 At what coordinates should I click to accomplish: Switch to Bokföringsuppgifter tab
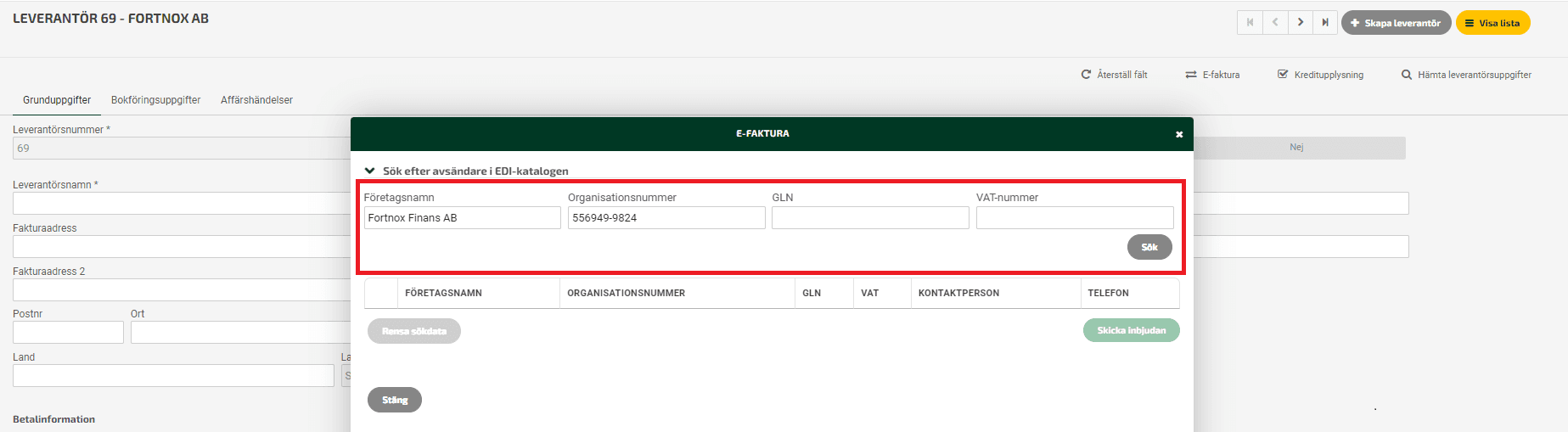(x=155, y=100)
